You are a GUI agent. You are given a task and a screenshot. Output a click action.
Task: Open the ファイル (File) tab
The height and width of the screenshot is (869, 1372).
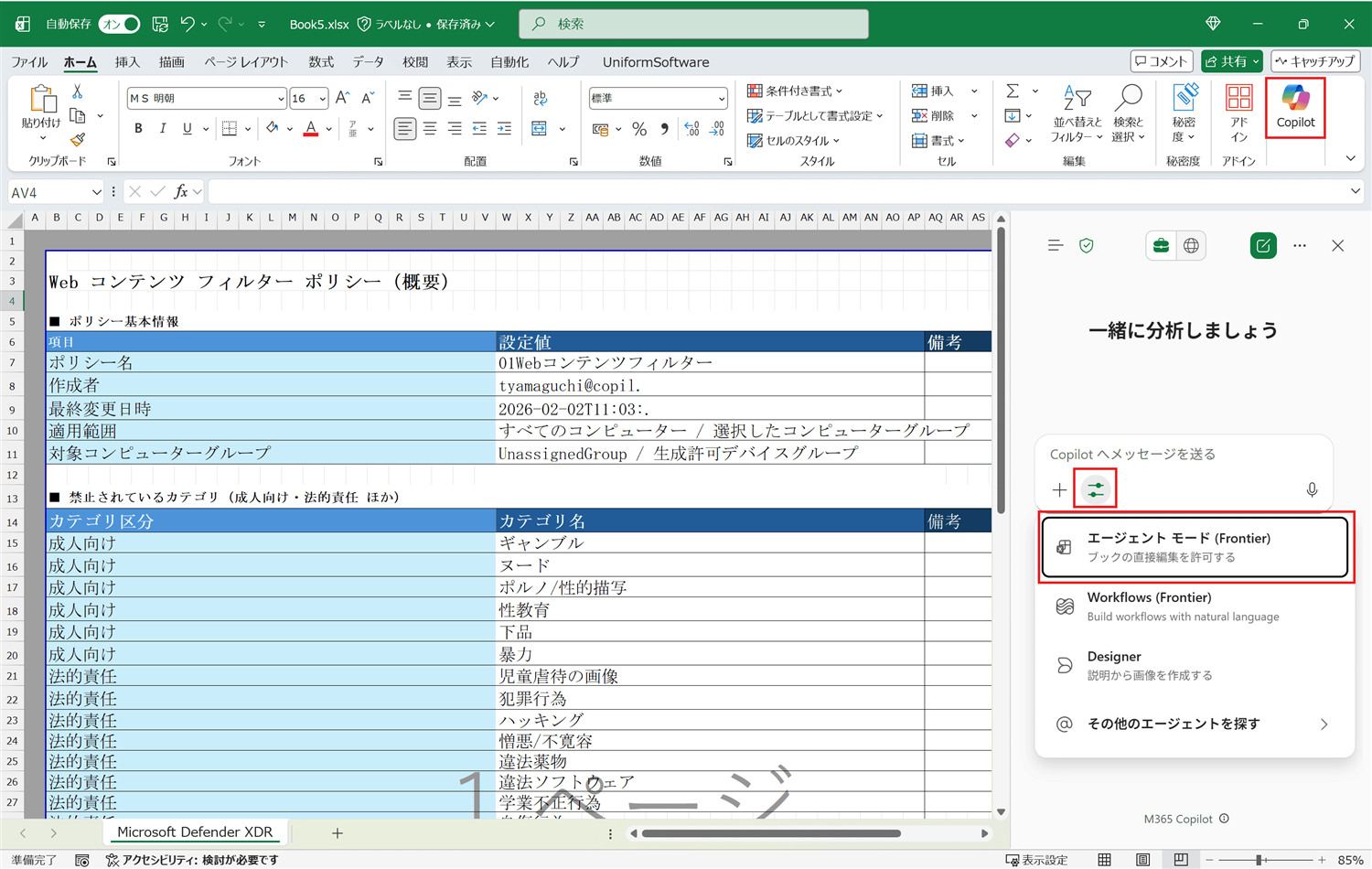[x=29, y=62]
